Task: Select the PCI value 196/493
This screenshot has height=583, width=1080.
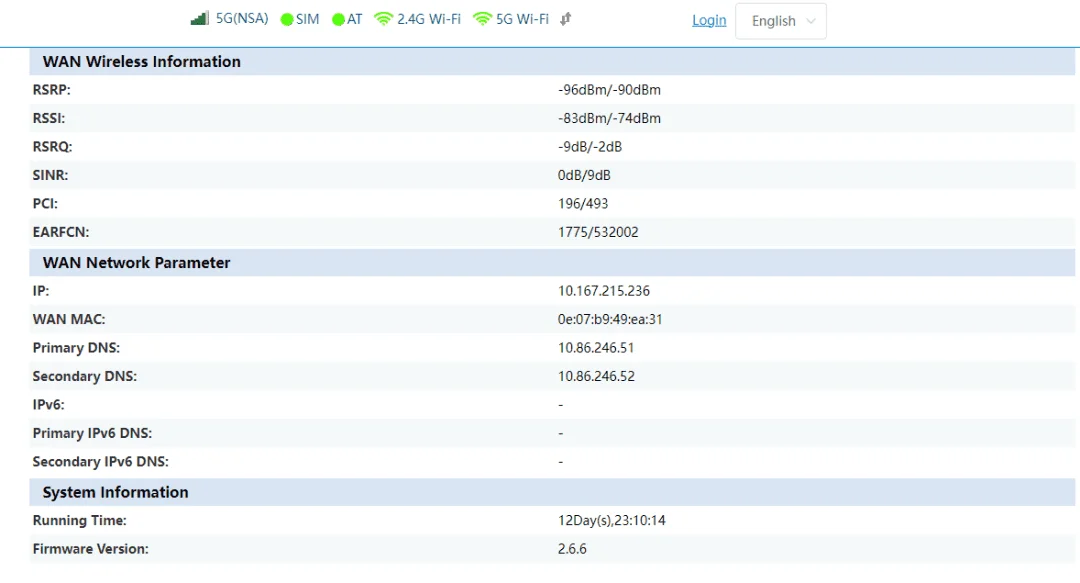Action: (583, 204)
